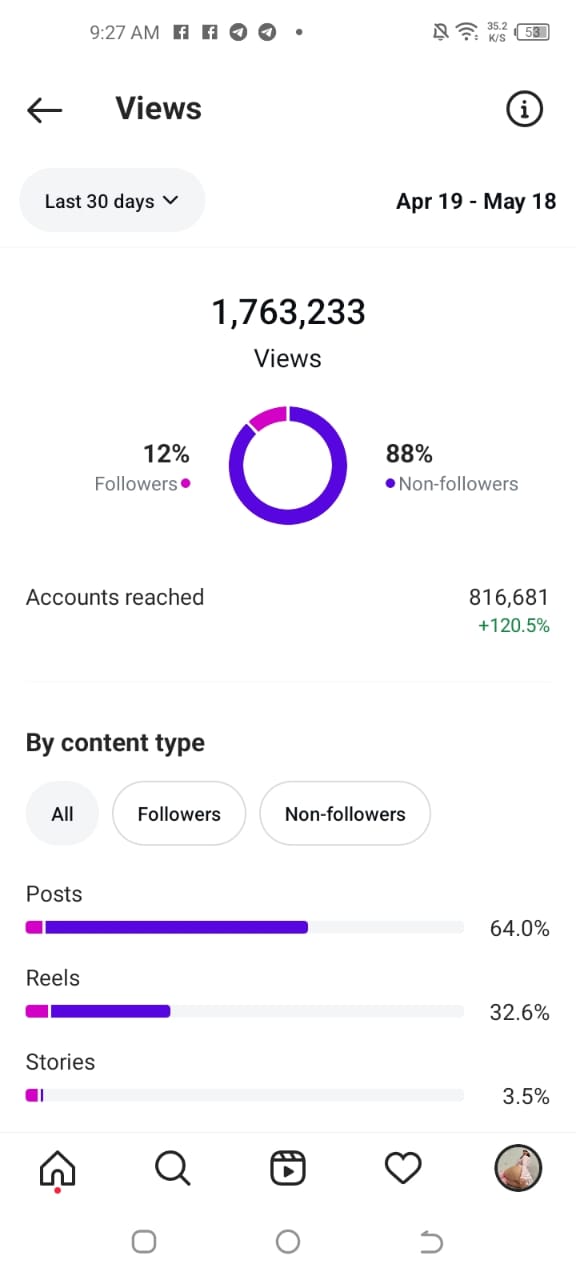This screenshot has height=1280, width=576.
Task: Tap the Android recent apps square icon
Action: point(144,1241)
